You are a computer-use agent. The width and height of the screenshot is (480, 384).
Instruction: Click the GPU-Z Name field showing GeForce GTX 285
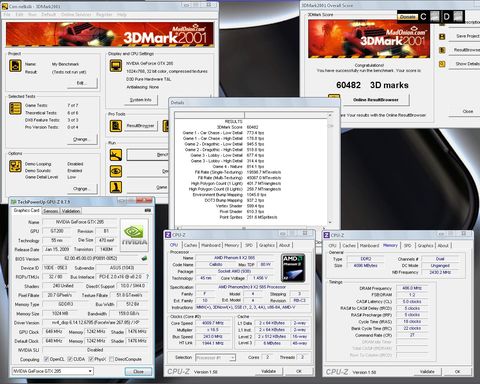pos(80,222)
